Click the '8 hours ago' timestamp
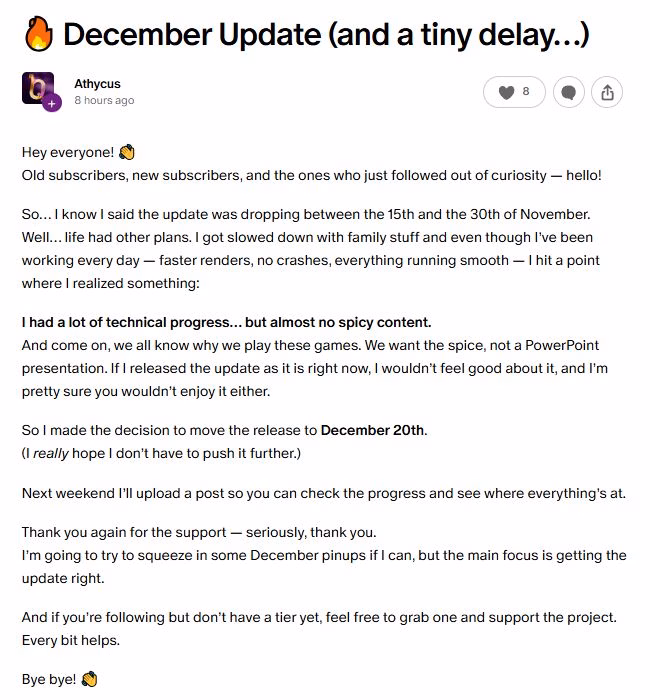 tap(104, 100)
